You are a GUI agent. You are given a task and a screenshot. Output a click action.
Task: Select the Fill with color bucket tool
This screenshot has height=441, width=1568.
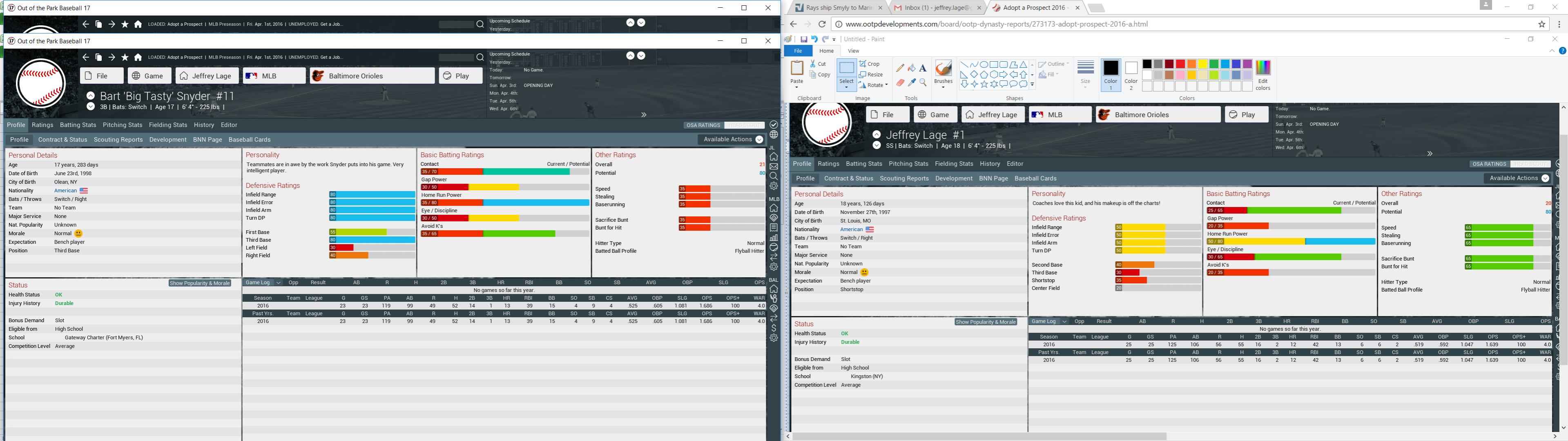pos(911,67)
